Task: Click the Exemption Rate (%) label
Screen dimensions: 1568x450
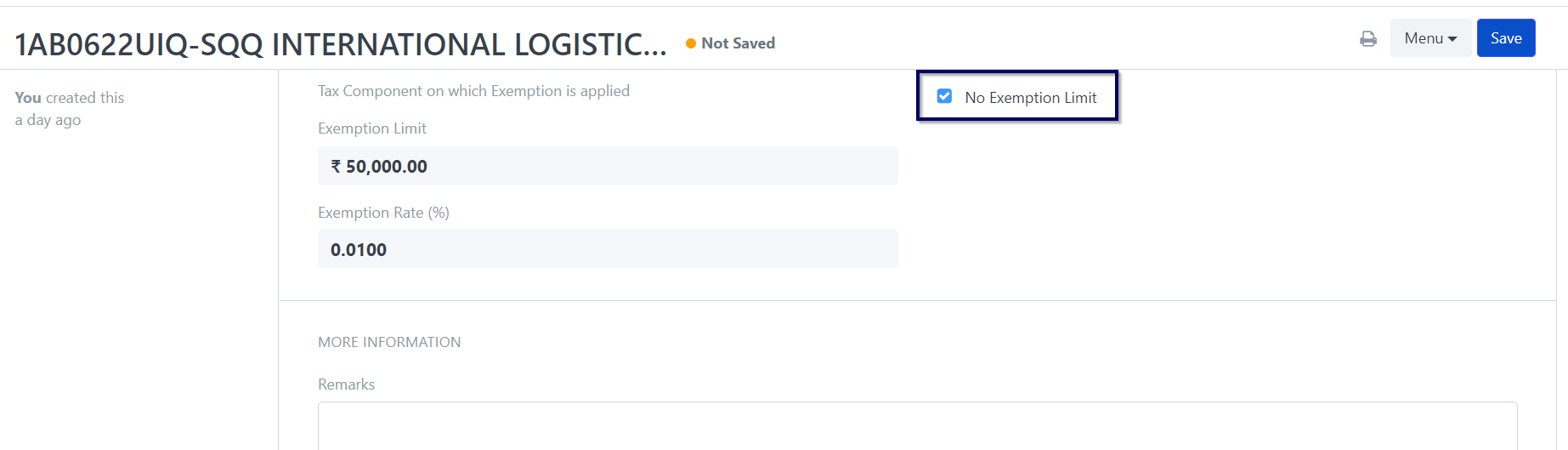Action: click(x=383, y=213)
